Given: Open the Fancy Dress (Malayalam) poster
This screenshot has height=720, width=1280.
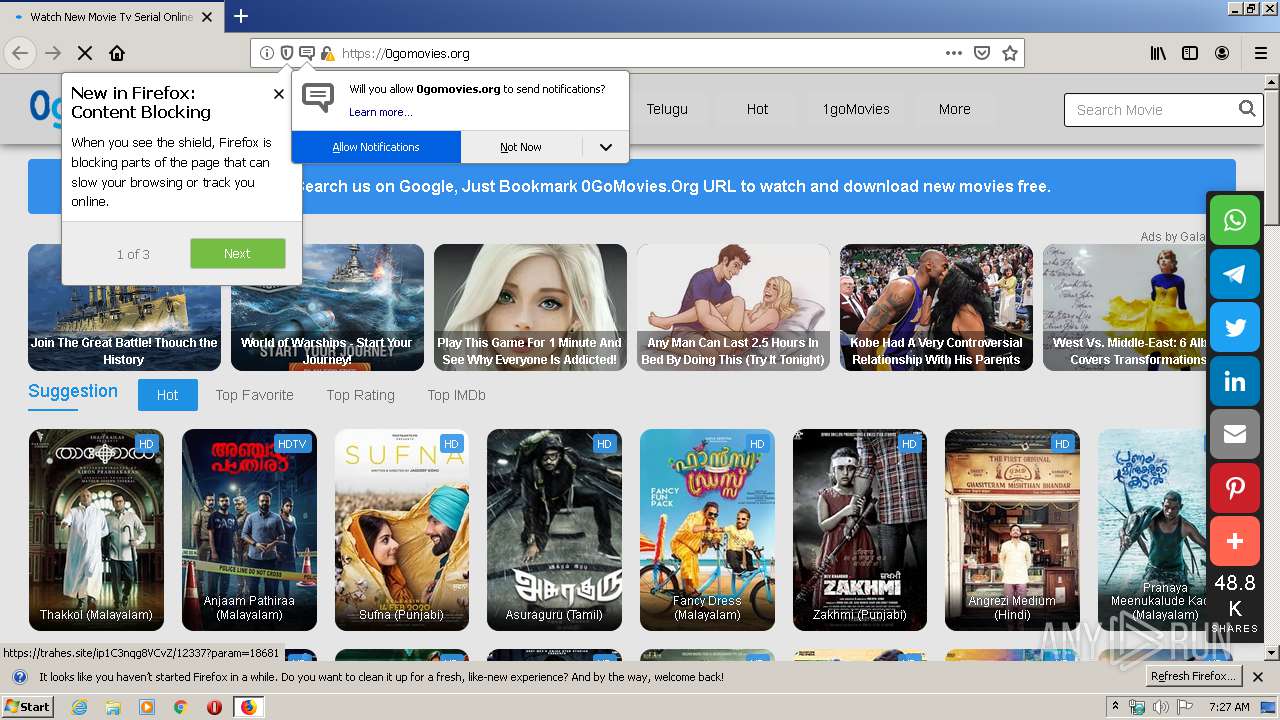Looking at the screenshot, I should pos(707,530).
